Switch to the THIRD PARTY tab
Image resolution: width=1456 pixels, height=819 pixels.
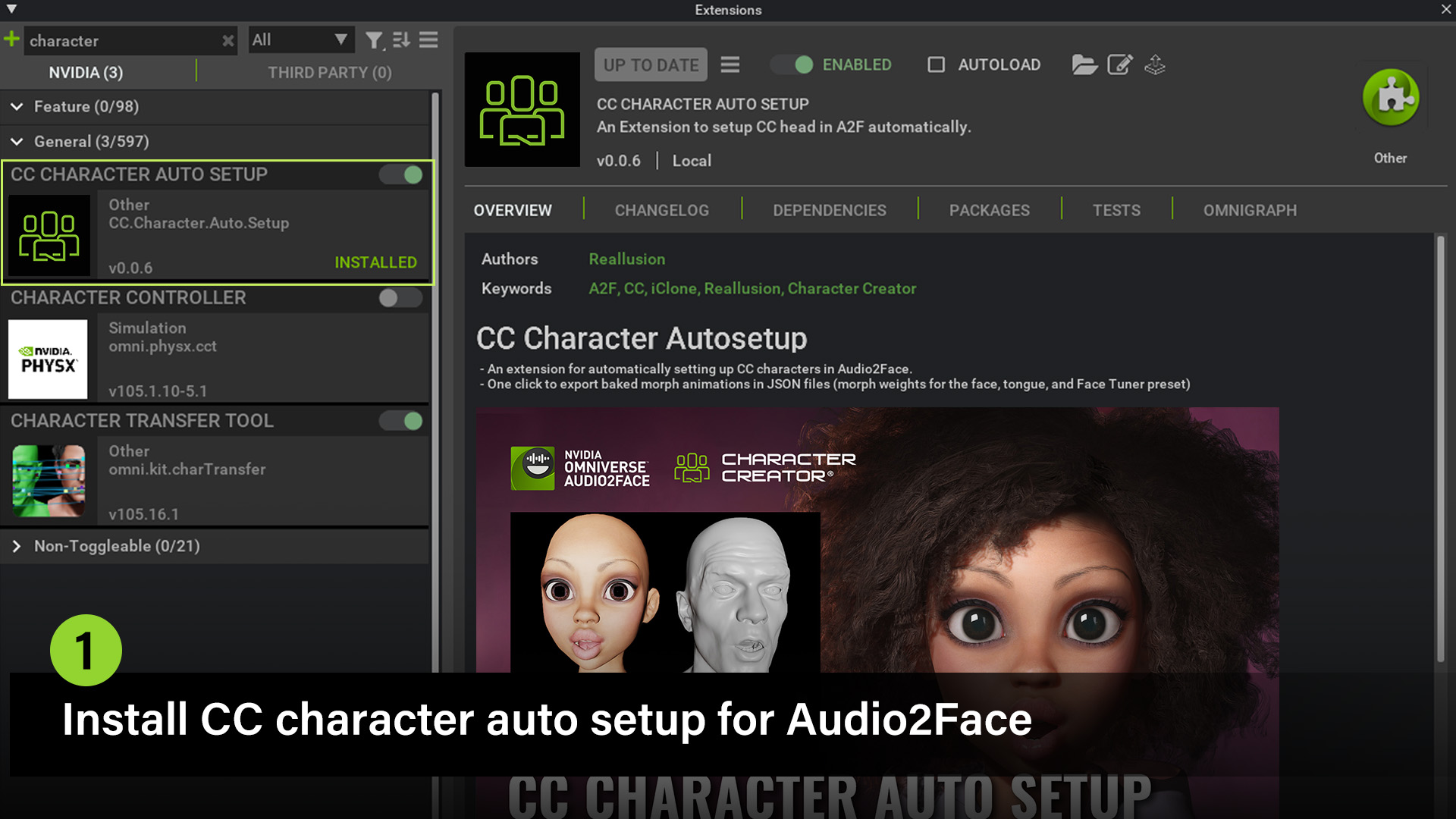(328, 72)
